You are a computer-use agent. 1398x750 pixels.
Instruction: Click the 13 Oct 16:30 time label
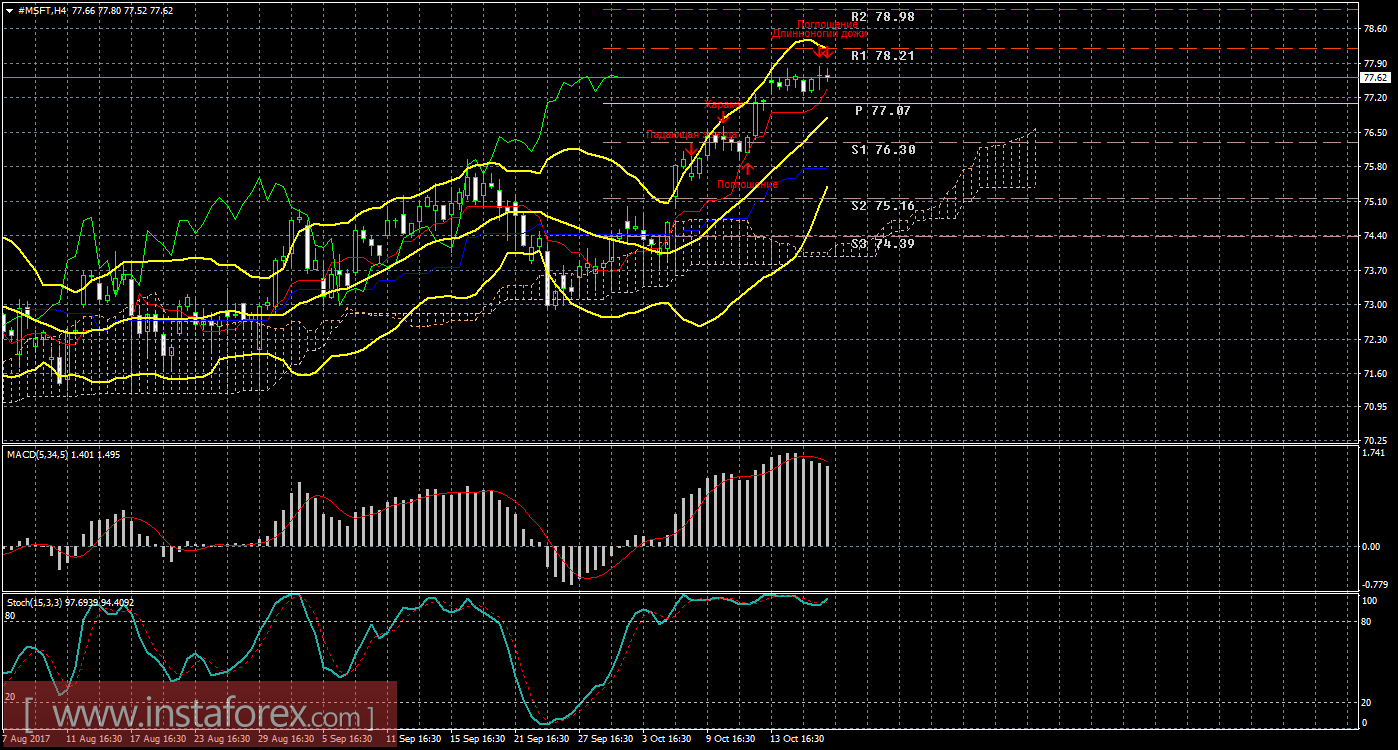[797, 739]
